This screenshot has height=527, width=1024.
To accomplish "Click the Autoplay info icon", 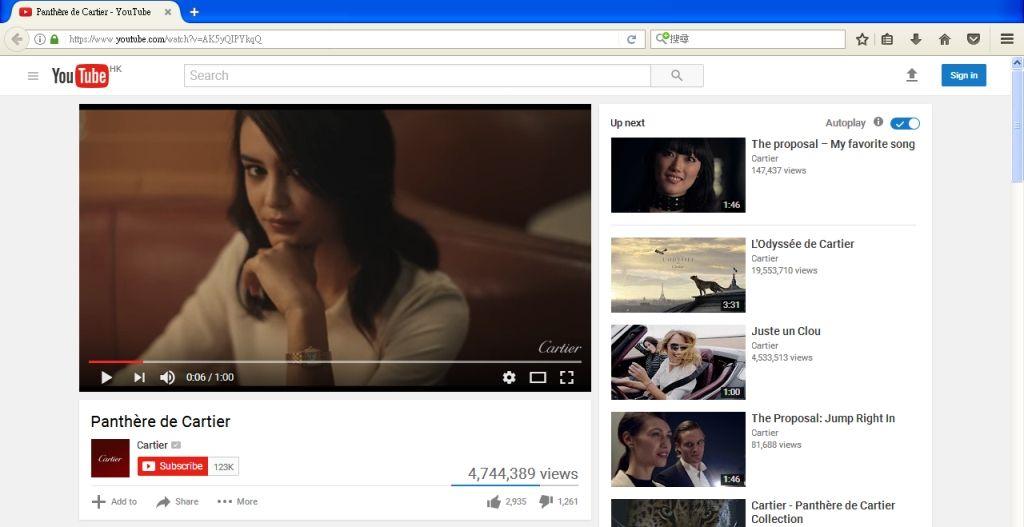I will (878, 122).
